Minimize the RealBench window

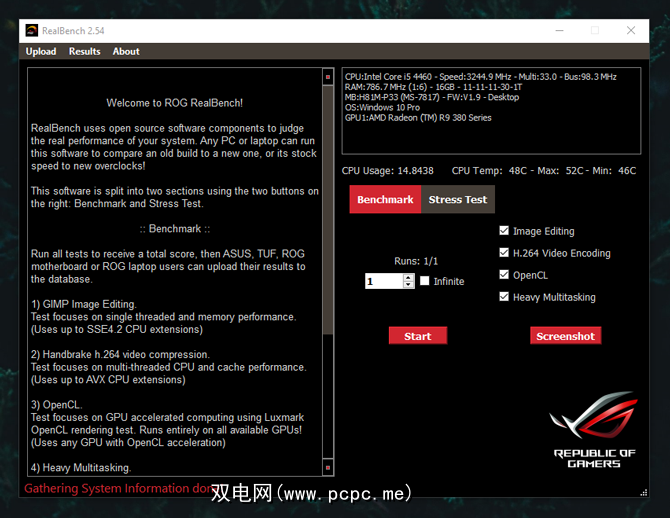[x=559, y=30]
